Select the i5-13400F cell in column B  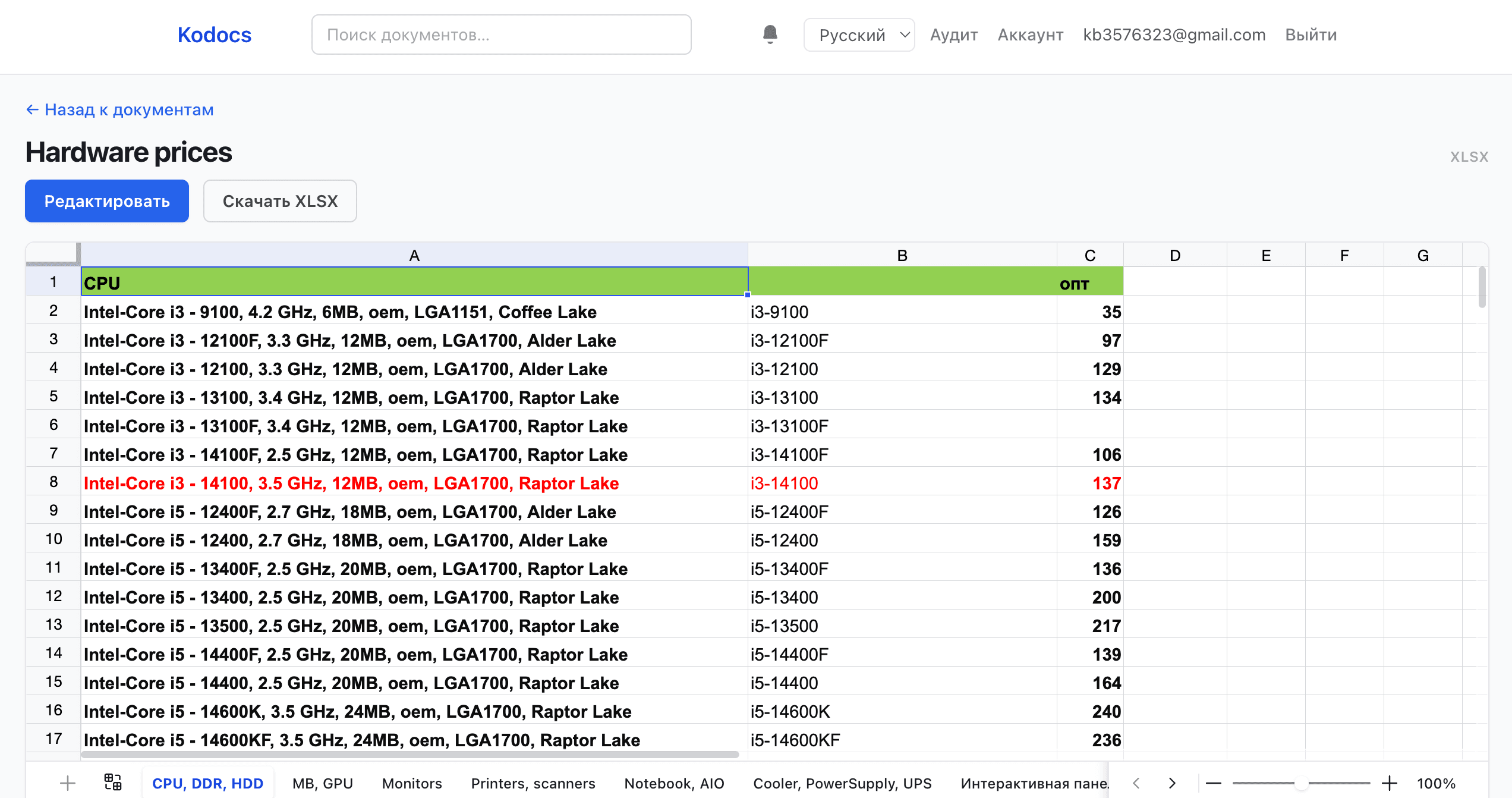pos(902,567)
